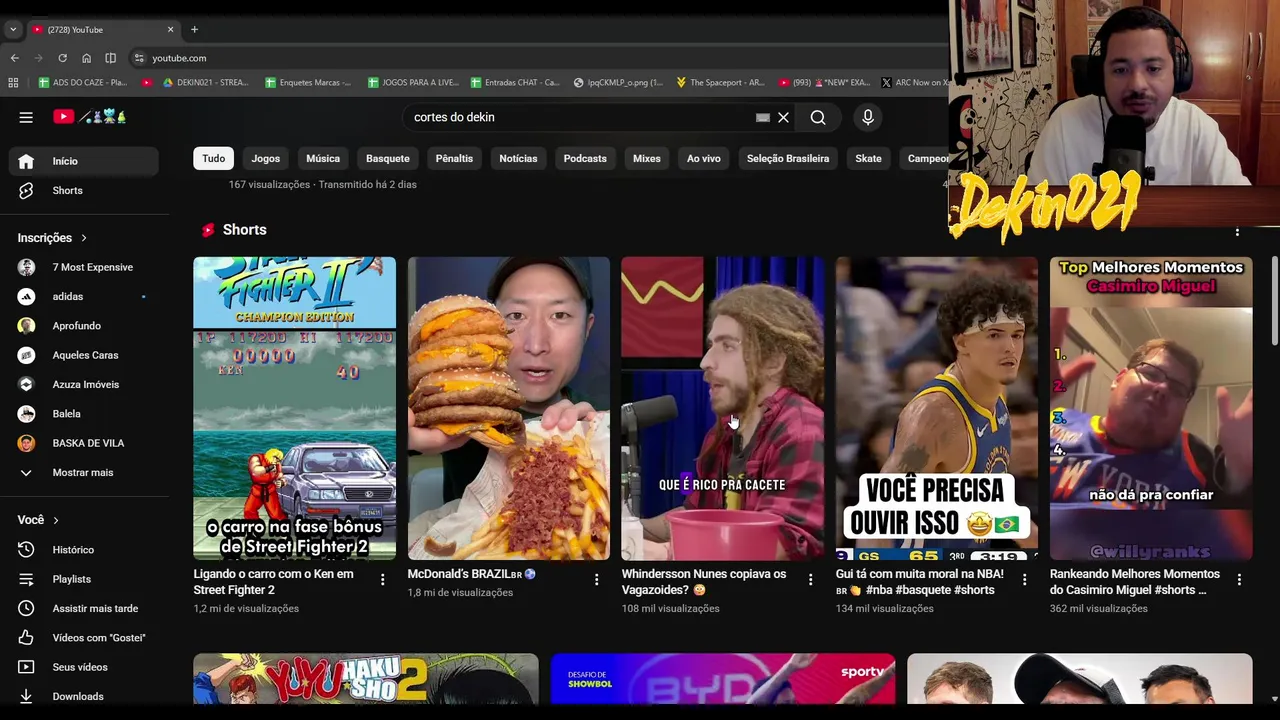Clear the search text with X
The width and height of the screenshot is (1280, 720).
[783, 117]
